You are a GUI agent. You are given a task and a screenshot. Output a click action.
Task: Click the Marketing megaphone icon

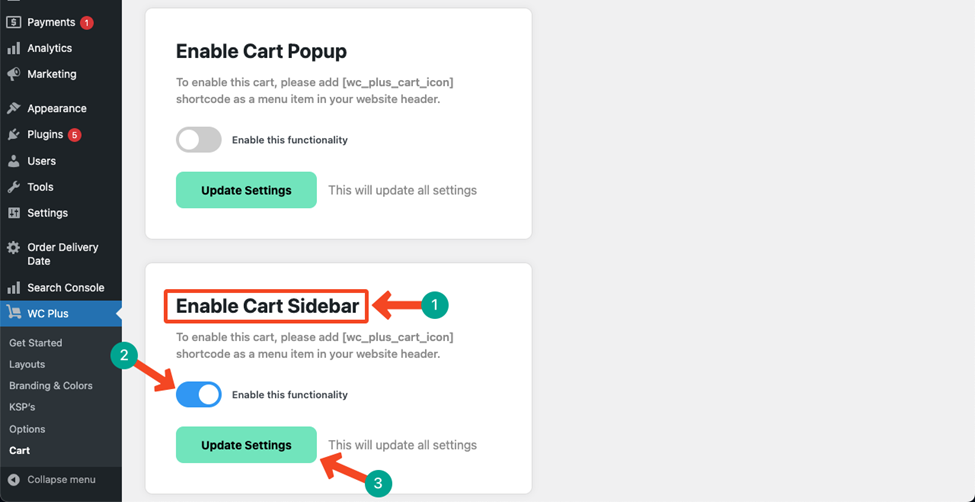coord(14,74)
